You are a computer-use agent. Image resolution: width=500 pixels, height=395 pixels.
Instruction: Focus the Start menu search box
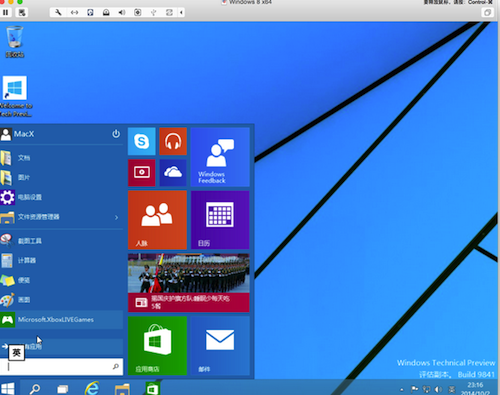(x=61, y=367)
